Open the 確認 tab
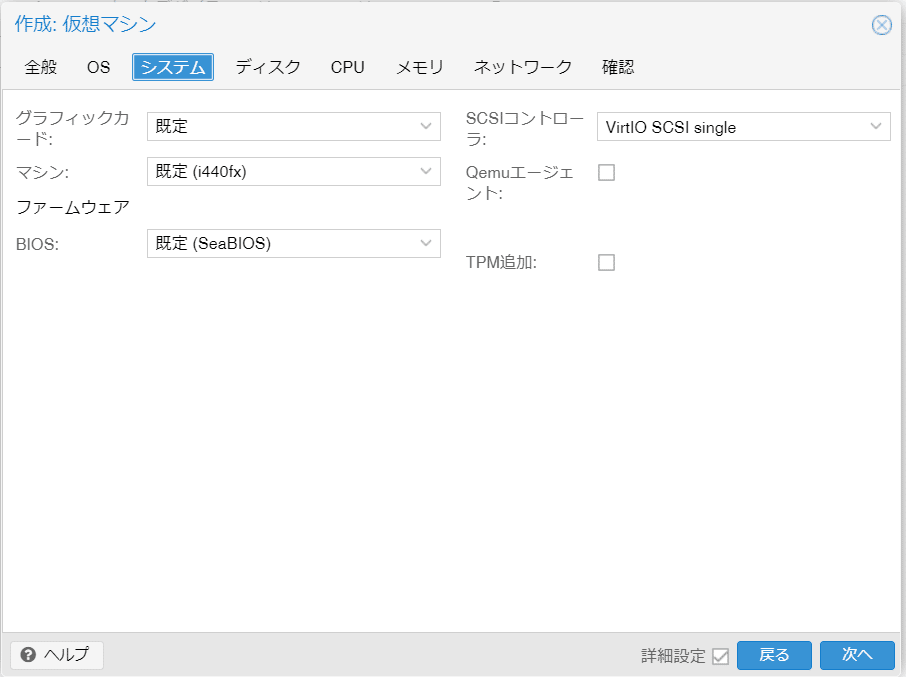 tap(618, 67)
